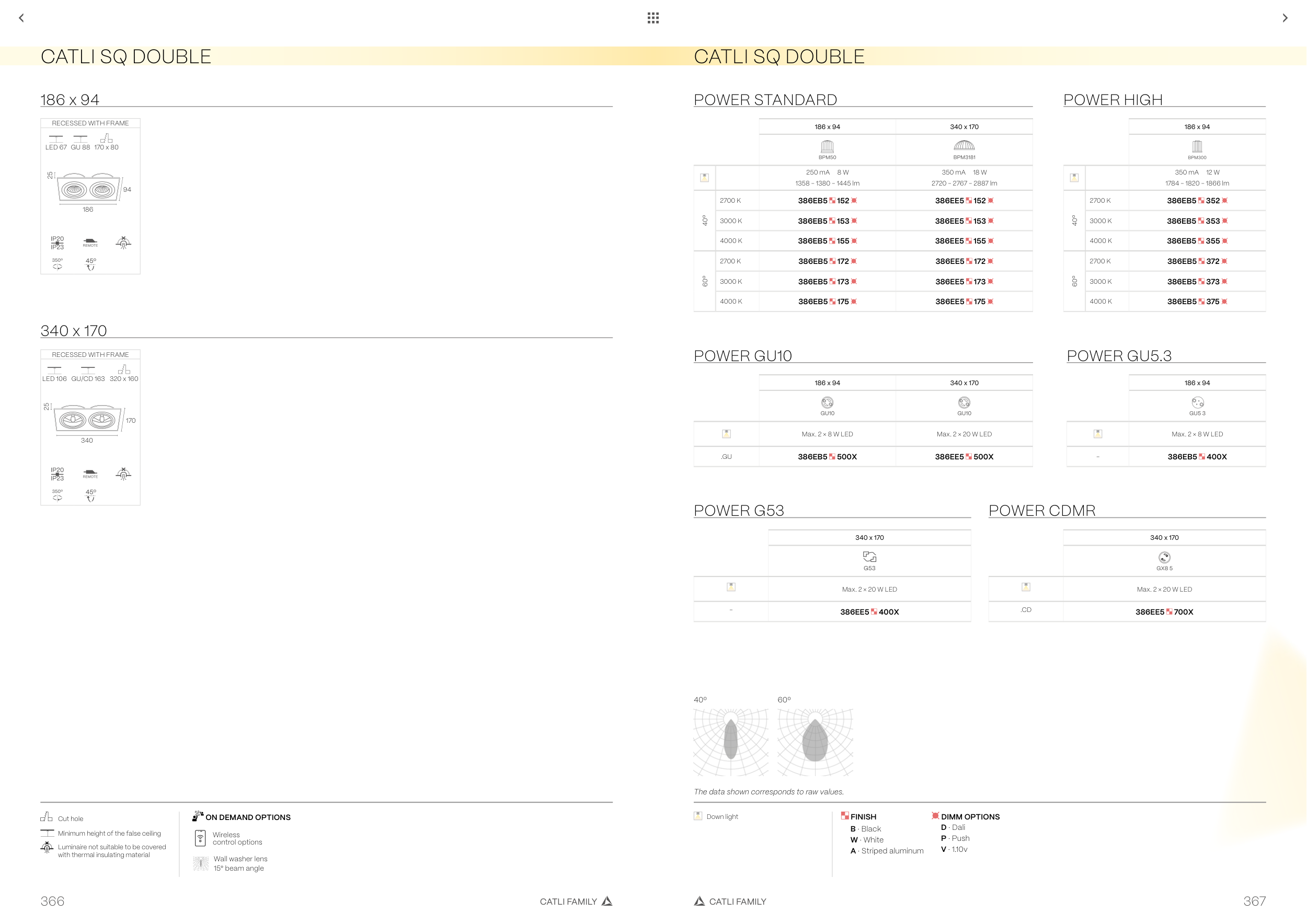Image resolution: width=1307 pixels, height=924 pixels.
Task: Click the wall washer lens icon
Action: point(200,863)
